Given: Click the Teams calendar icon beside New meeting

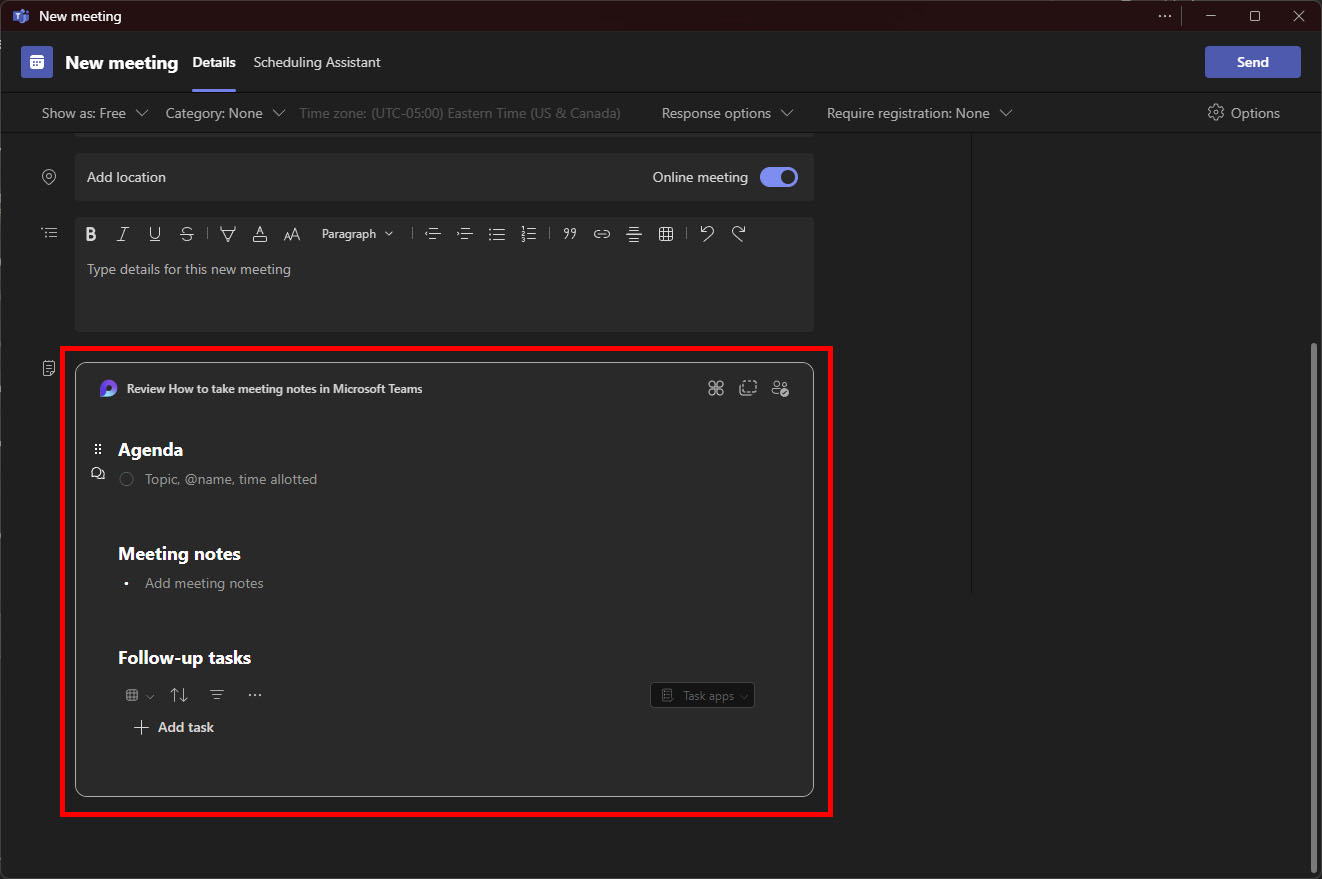Looking at the screenshot, I should click(37, 62).
